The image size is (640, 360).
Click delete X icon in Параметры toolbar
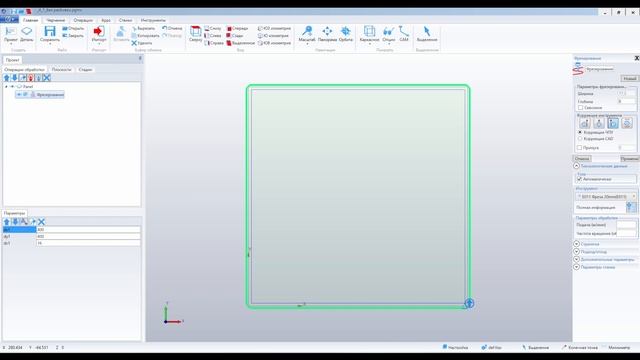tap(41, 222)
